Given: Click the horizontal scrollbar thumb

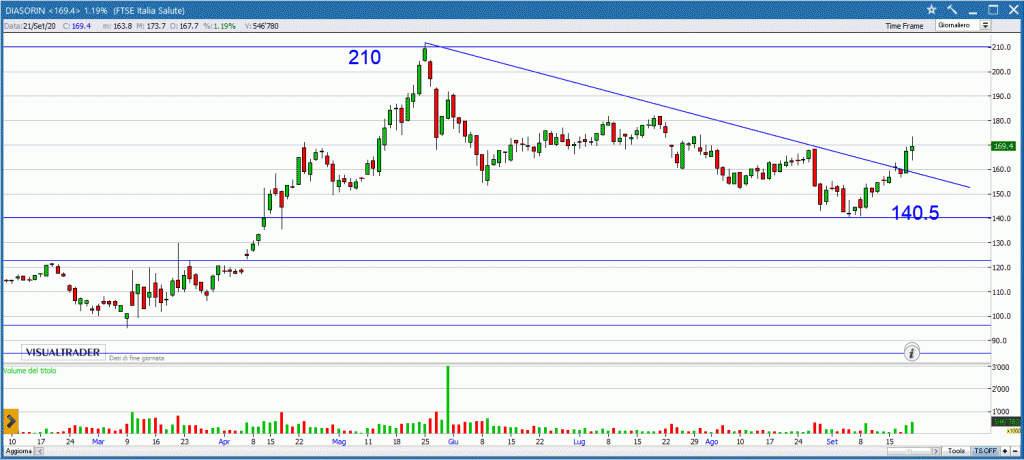Looking at the screenshot, I should tap(909, 452).
